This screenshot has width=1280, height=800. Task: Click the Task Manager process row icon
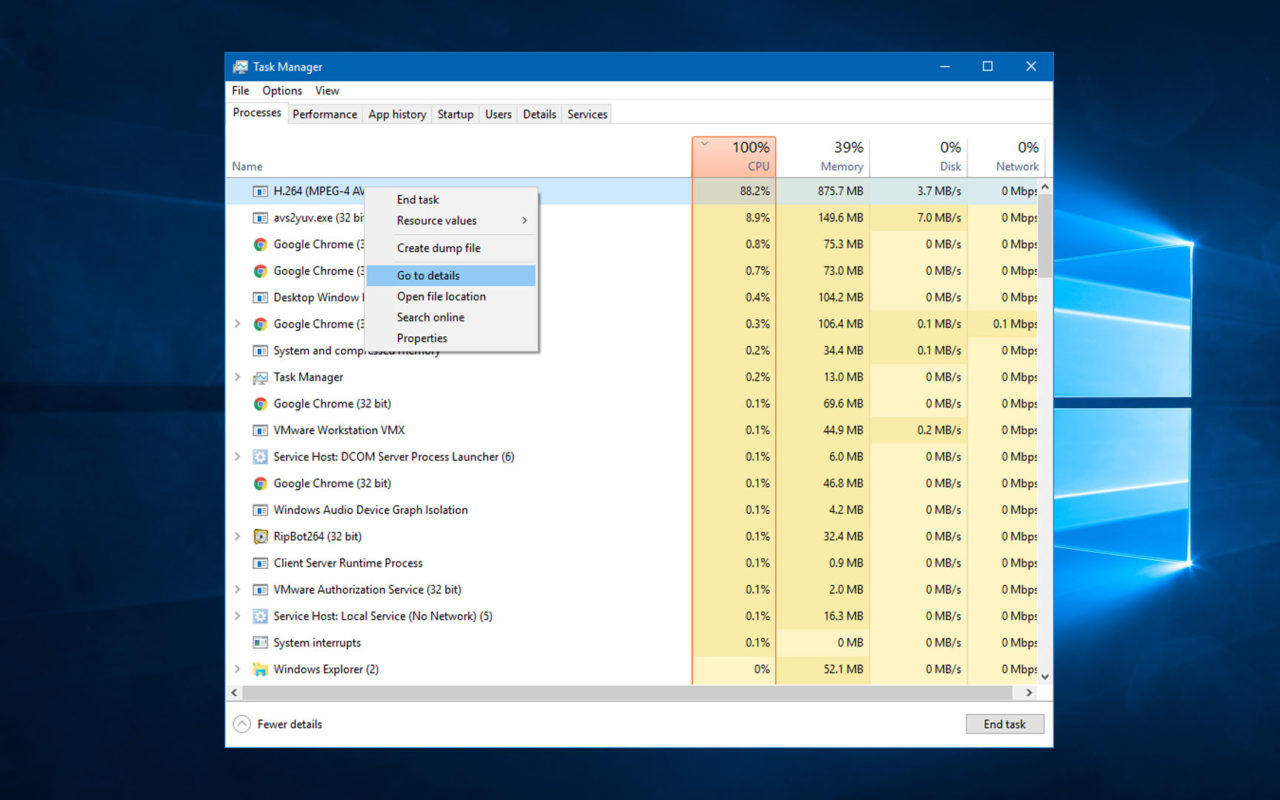(260, 378)
